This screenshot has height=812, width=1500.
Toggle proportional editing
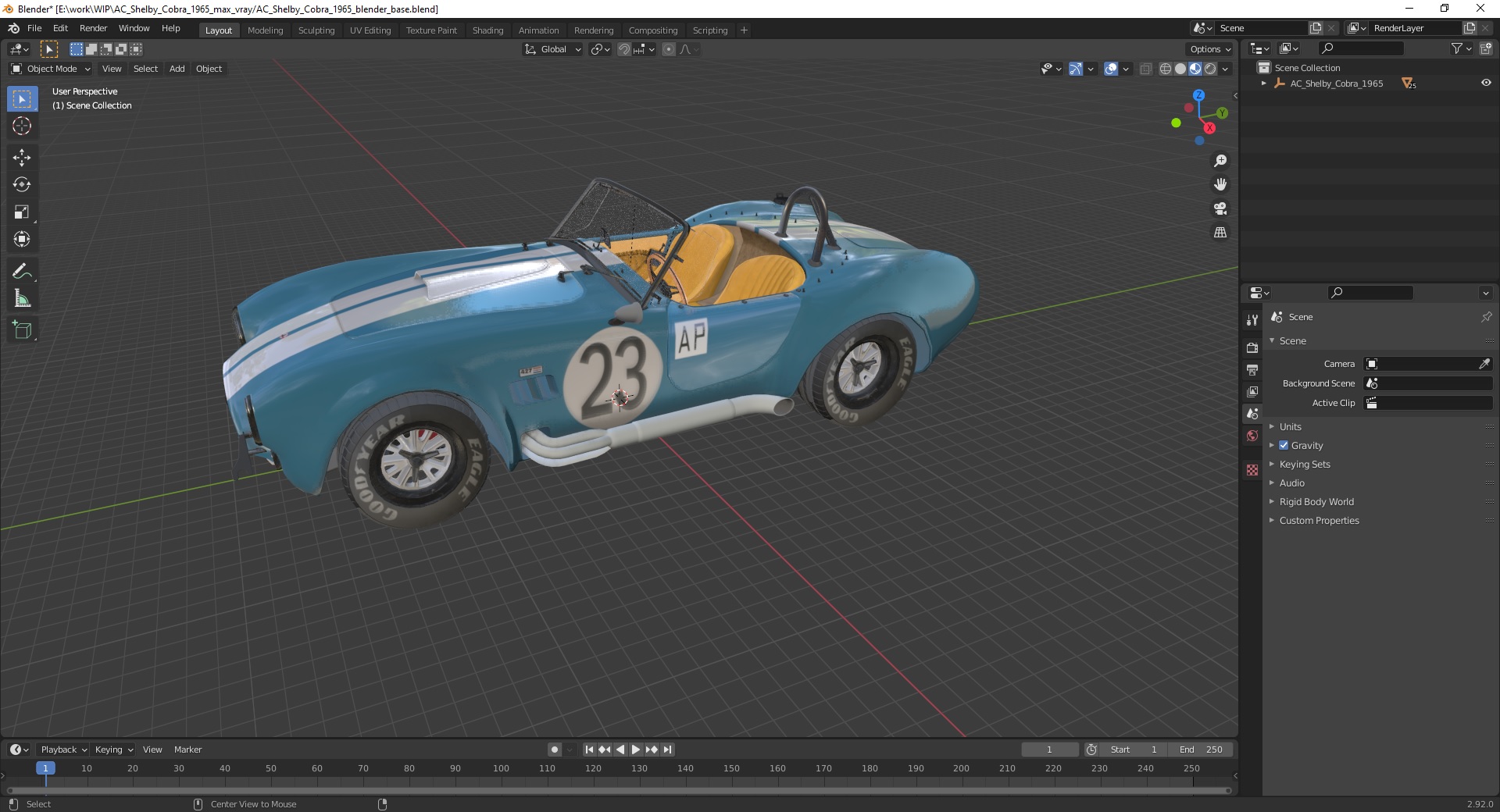(x=669, y=49)
